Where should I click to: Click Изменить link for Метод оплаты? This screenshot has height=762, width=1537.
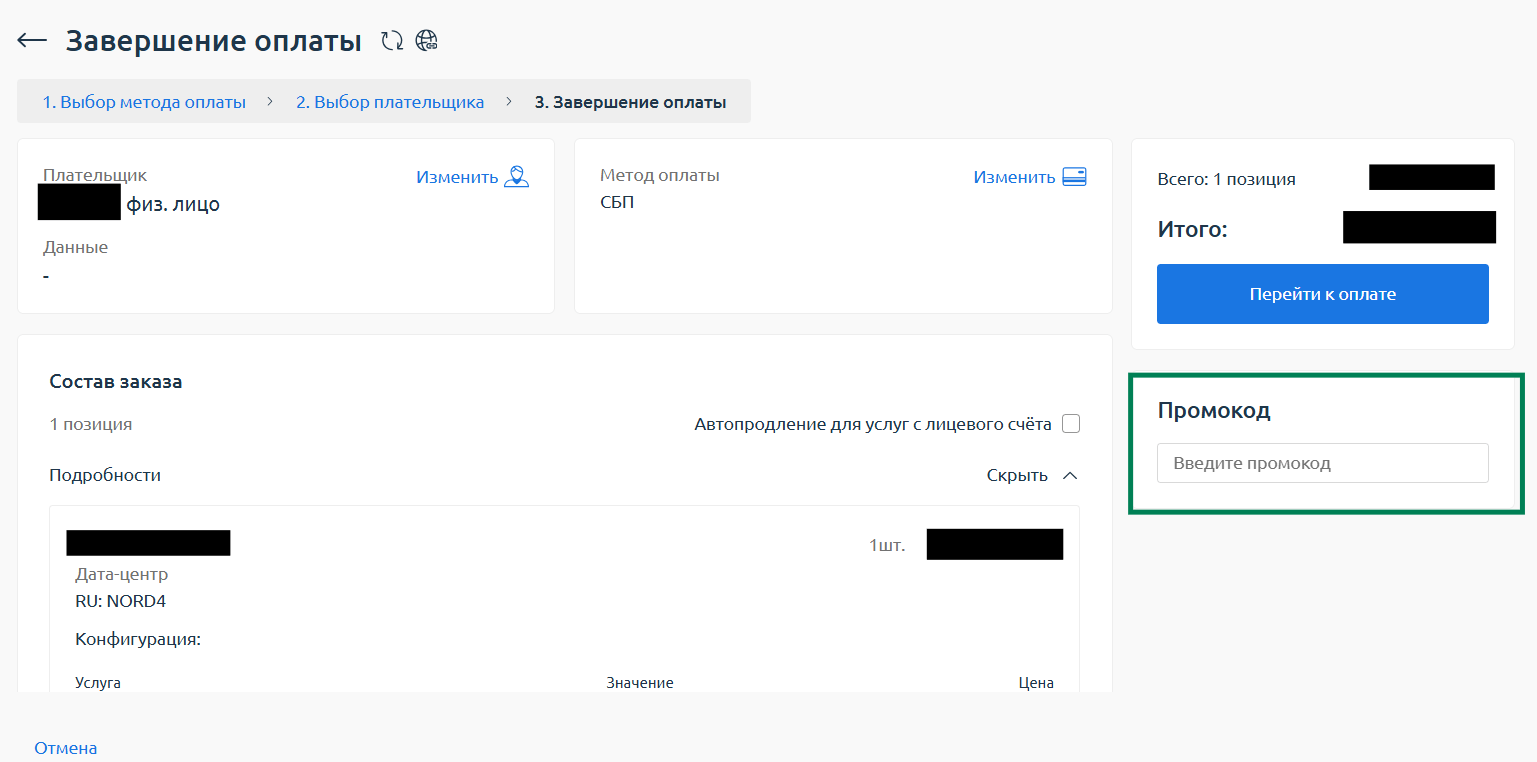click(x=1013, y=177)
